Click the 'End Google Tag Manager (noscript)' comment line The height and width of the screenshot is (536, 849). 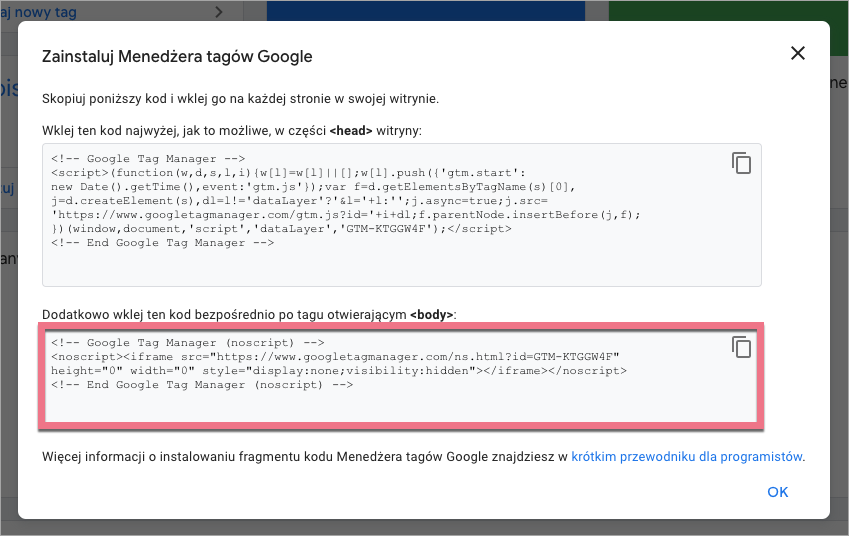pos(202,384)
